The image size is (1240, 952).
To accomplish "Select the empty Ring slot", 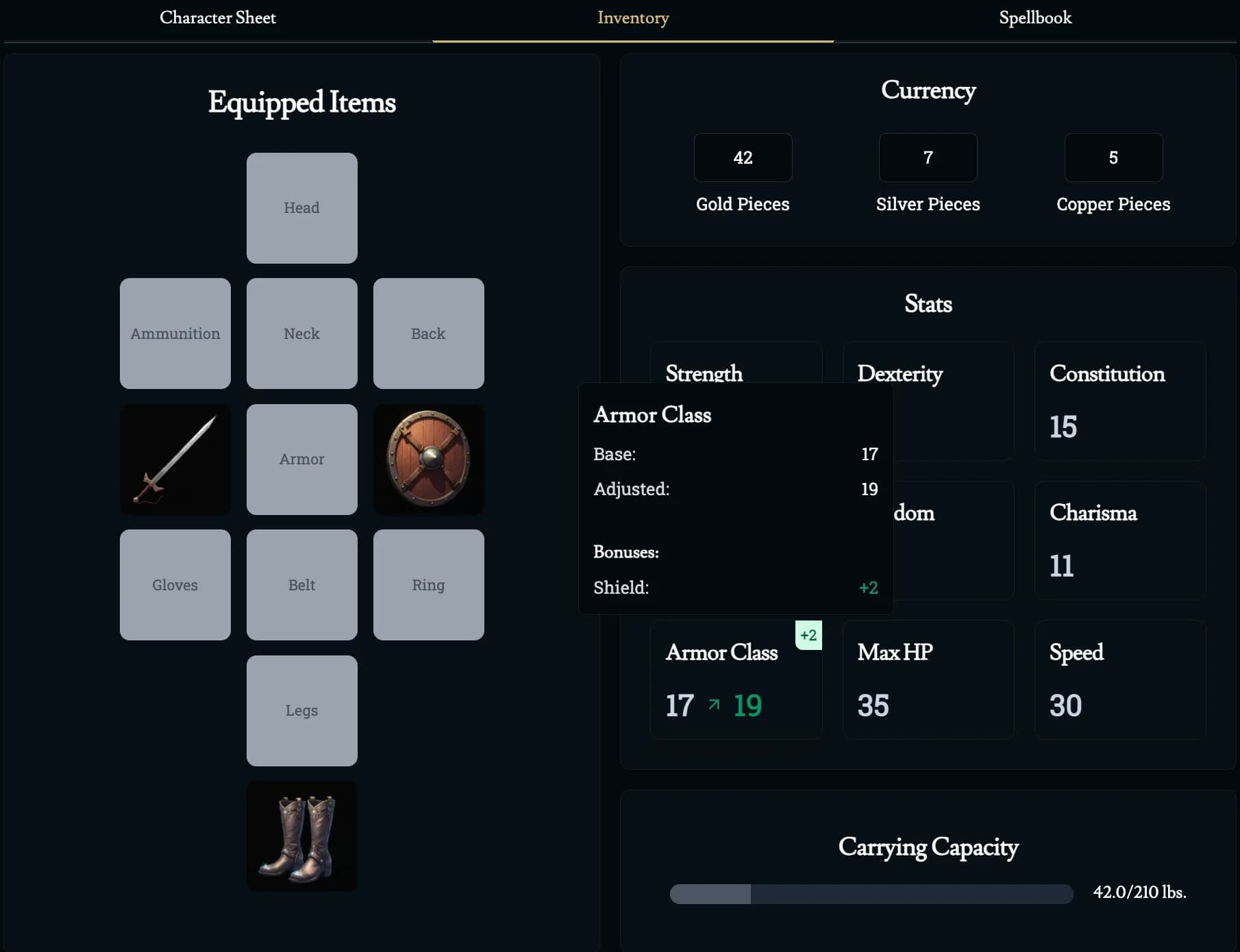I will pos(429,585).
